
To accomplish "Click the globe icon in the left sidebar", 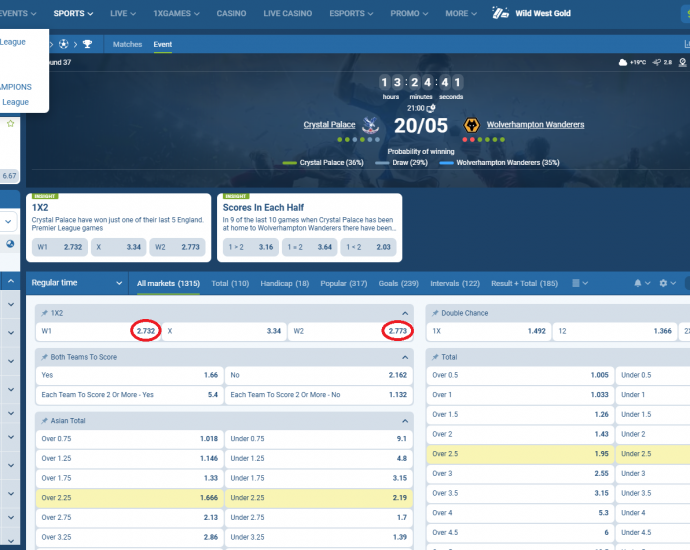I will coord(10,244).
